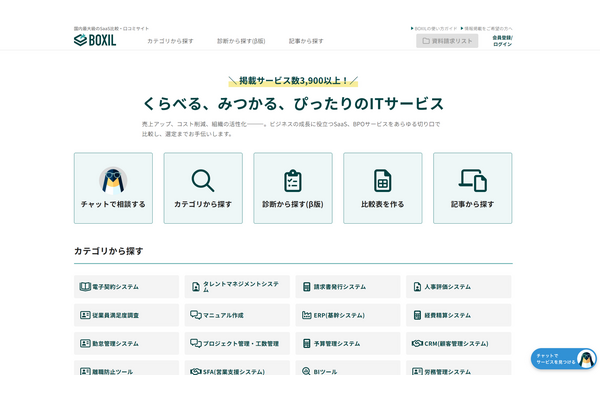The width and height of the screenshot is (600, 400).
Task: Select the 比較表を作る table icon card
Action: tap(382, 188)
